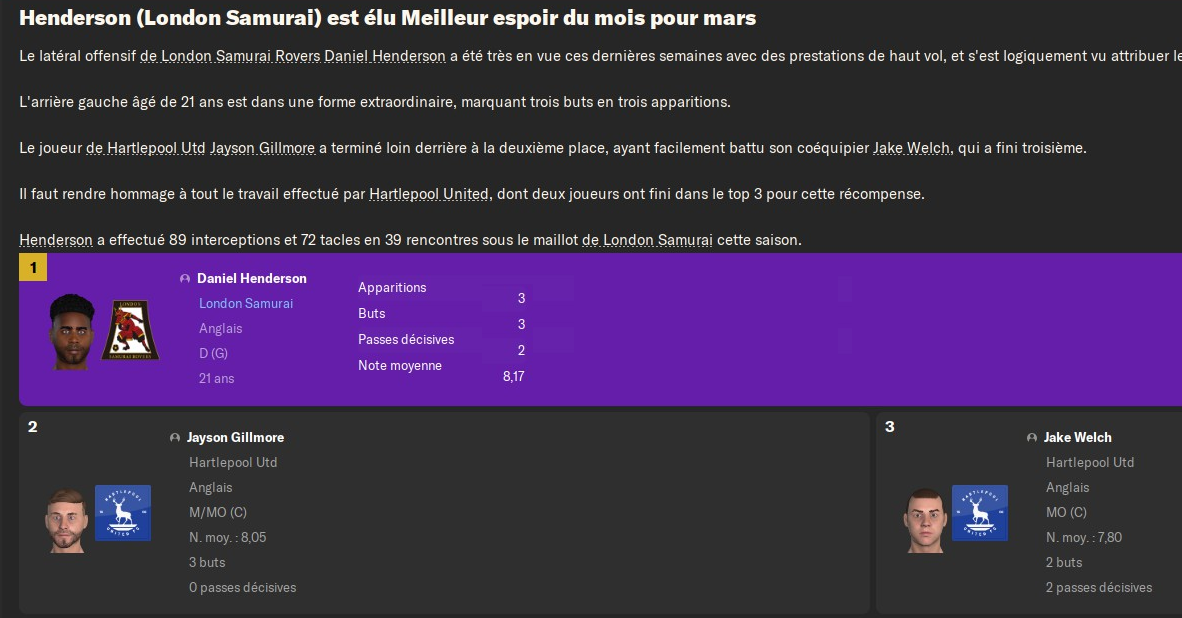Open Jake Welch's face portrait
1182x618 pixels.
922,519
